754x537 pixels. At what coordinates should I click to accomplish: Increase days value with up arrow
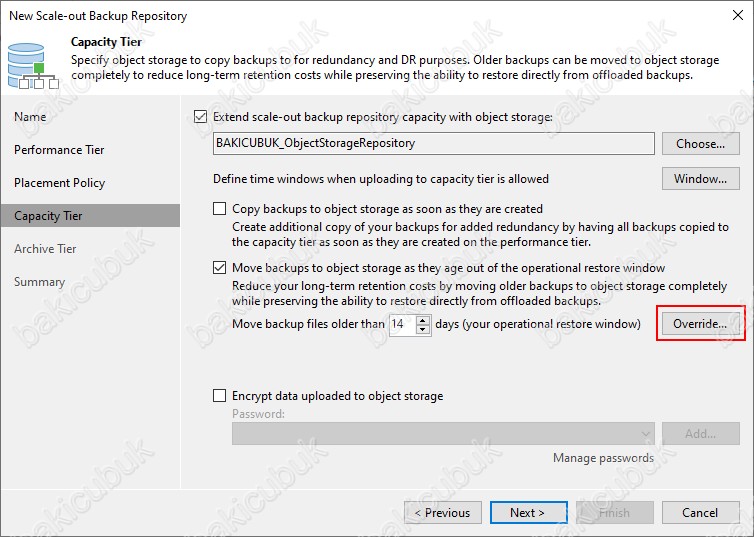(x=423, y=320)
